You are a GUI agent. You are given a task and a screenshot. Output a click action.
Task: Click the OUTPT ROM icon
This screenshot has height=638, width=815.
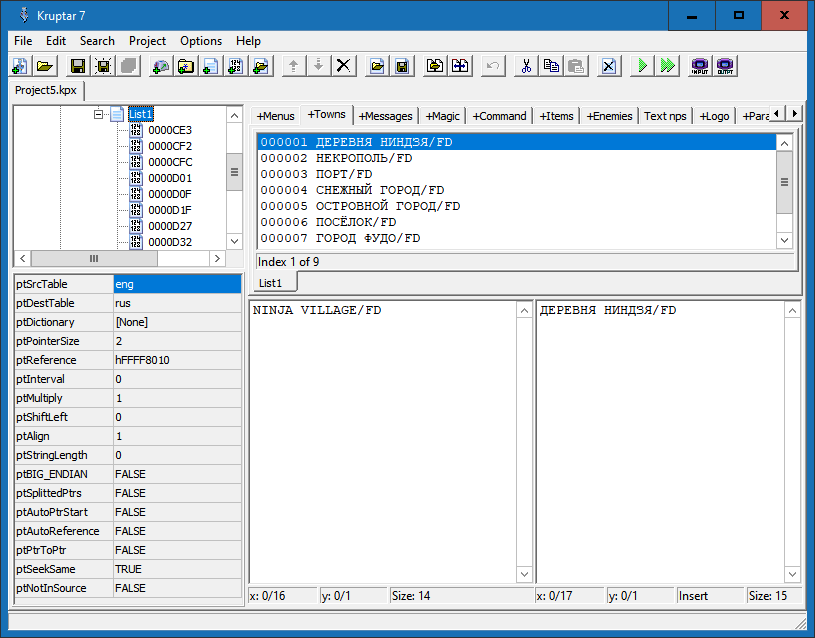click(x=725, y=66)
